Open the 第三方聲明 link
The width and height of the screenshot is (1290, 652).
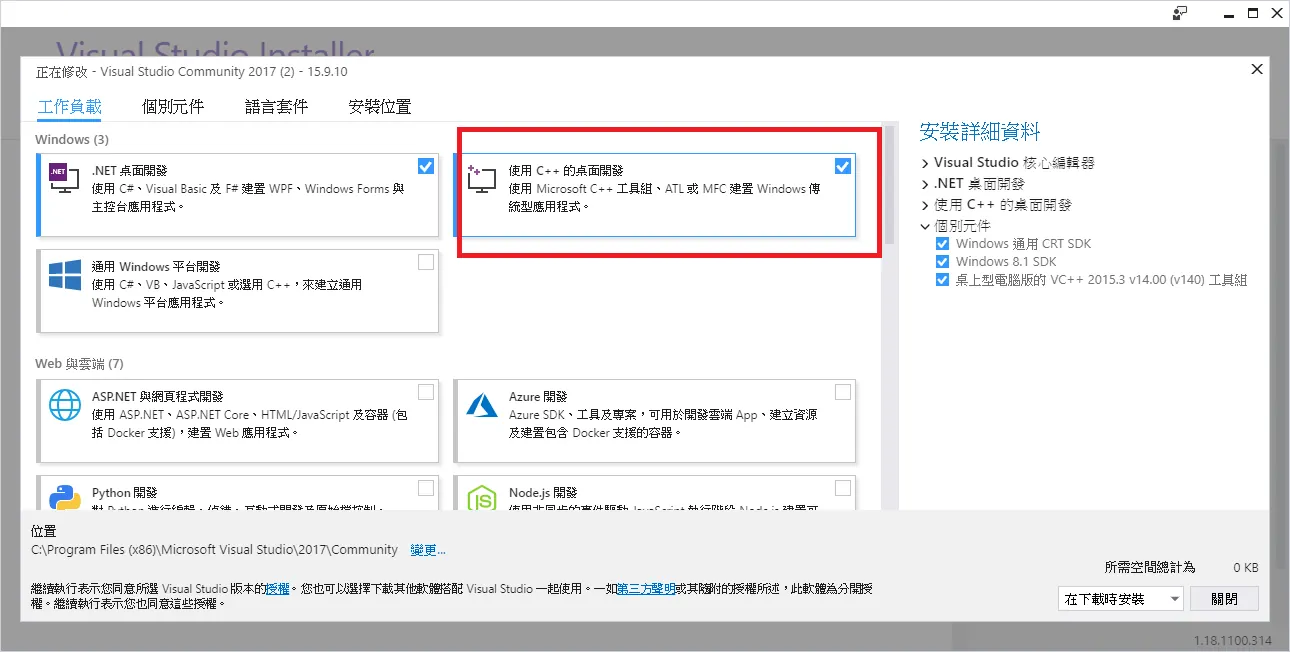click(646, 589)
